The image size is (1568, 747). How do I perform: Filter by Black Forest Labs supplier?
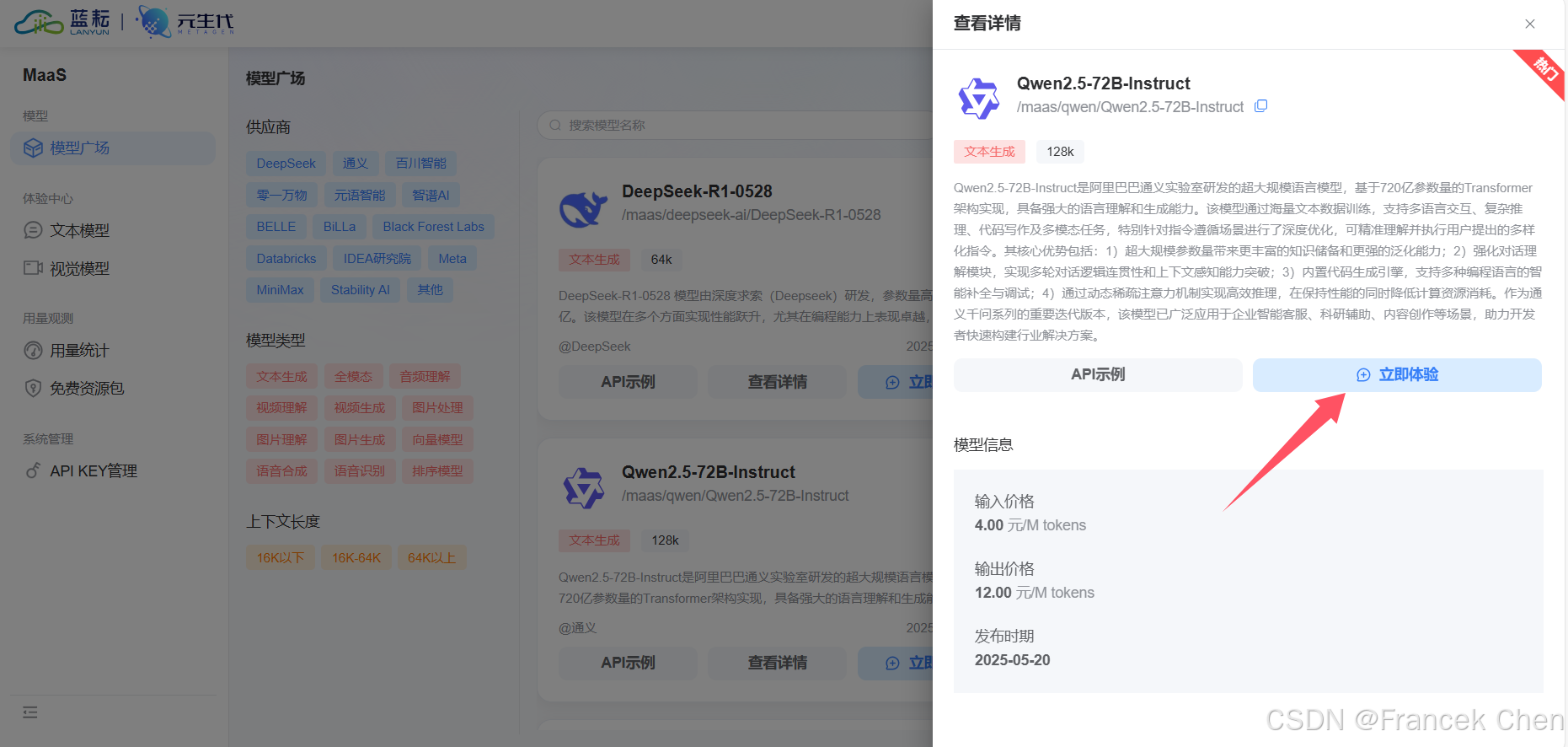pyautogui.click(x=433, y=227)
